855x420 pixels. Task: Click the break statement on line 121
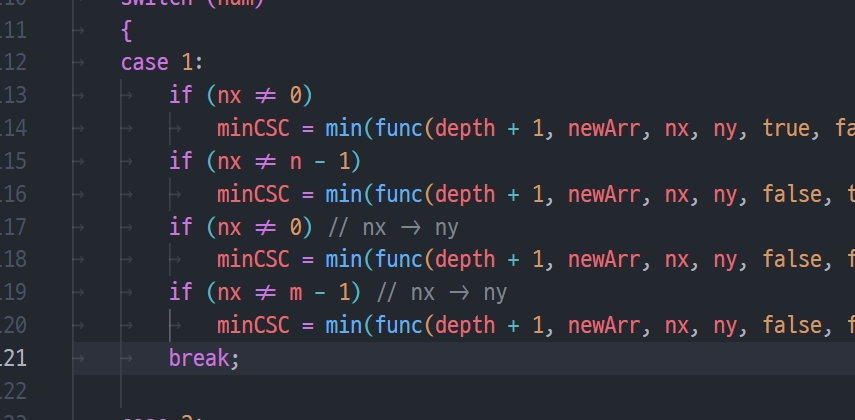point(204,358)
